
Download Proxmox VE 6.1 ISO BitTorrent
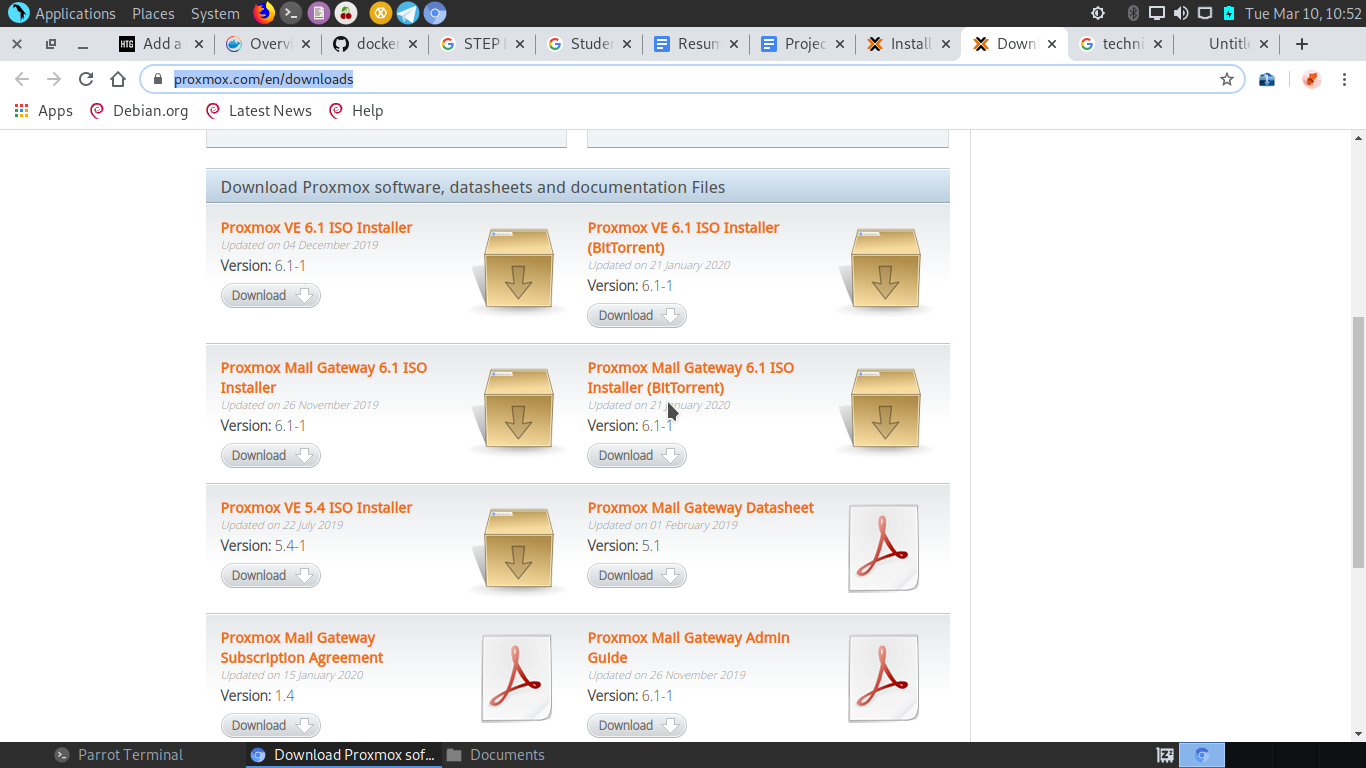[637, 315]
